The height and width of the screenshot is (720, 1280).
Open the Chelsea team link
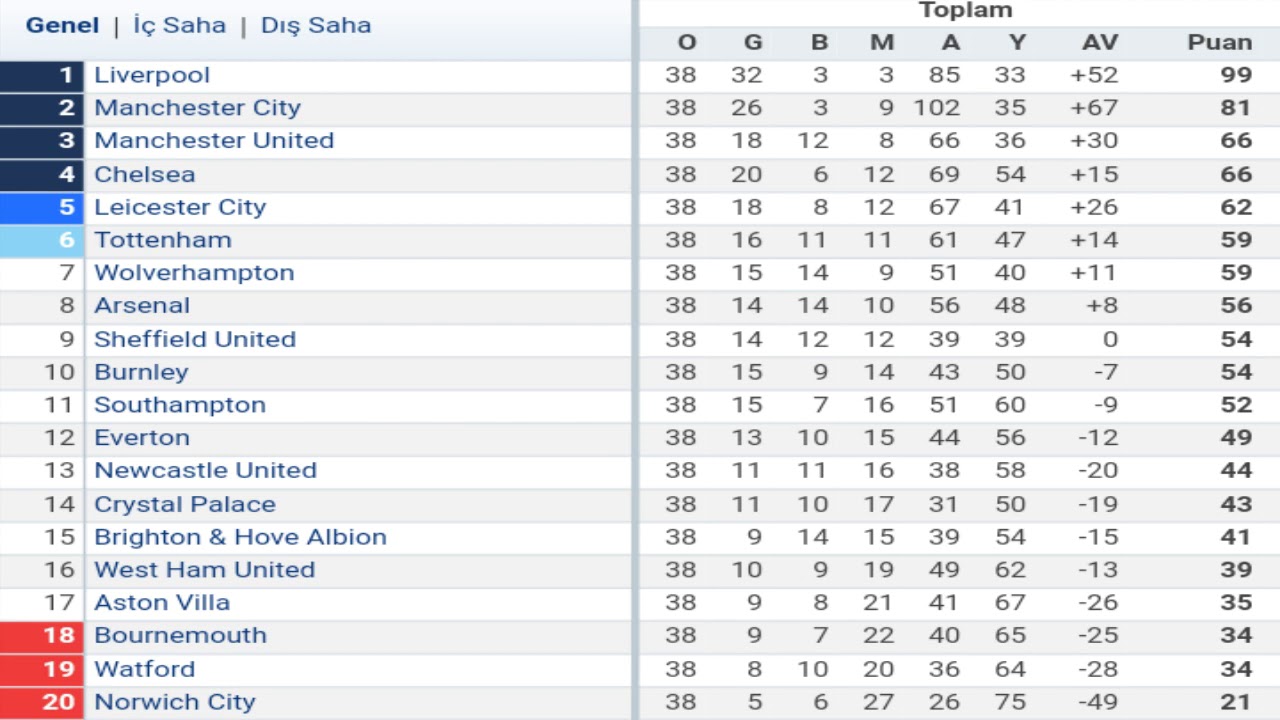145,174
